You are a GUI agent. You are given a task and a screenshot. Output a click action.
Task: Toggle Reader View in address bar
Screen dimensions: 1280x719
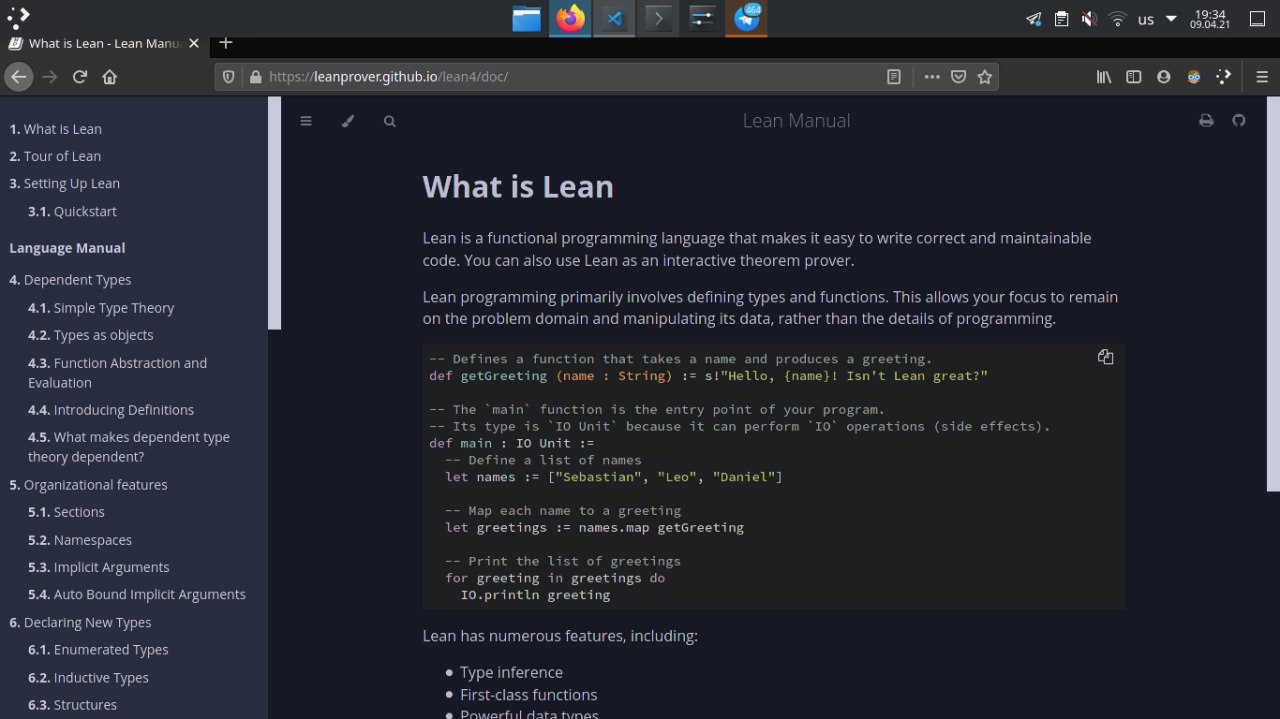point(894,76)
